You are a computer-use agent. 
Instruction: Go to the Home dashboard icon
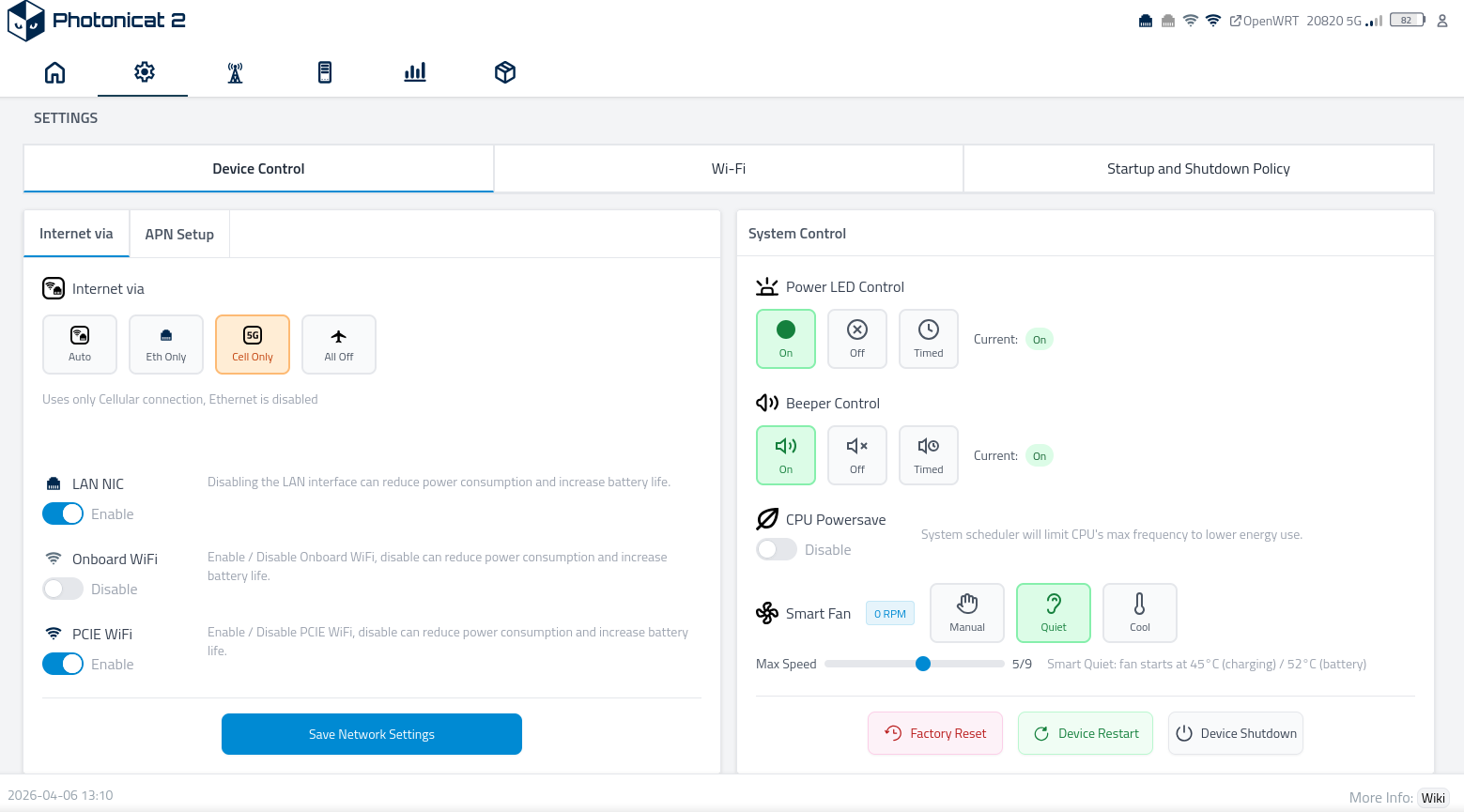click(x=55, y=72)
